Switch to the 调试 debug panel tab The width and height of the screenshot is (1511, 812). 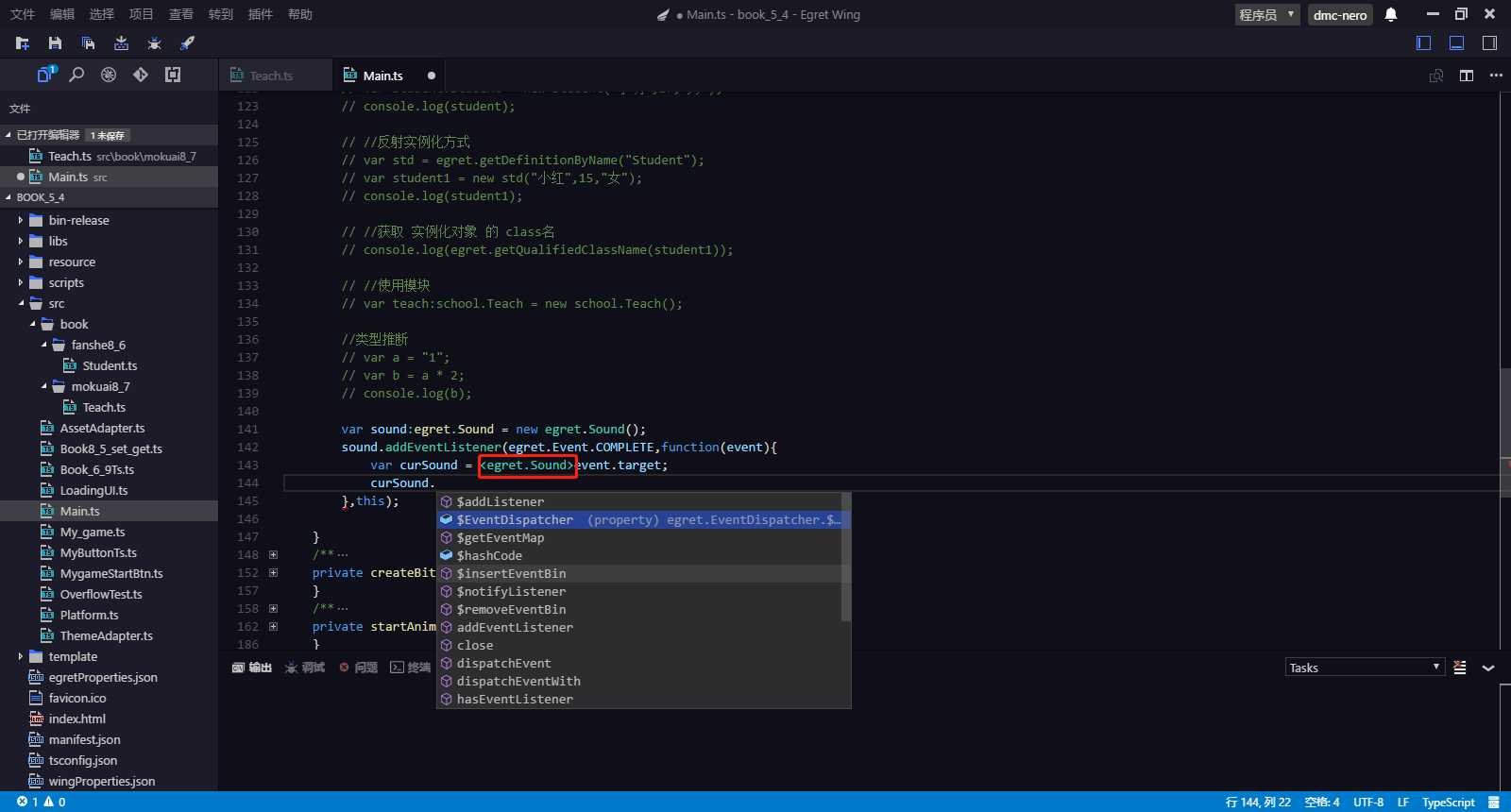tap(305, 668)
